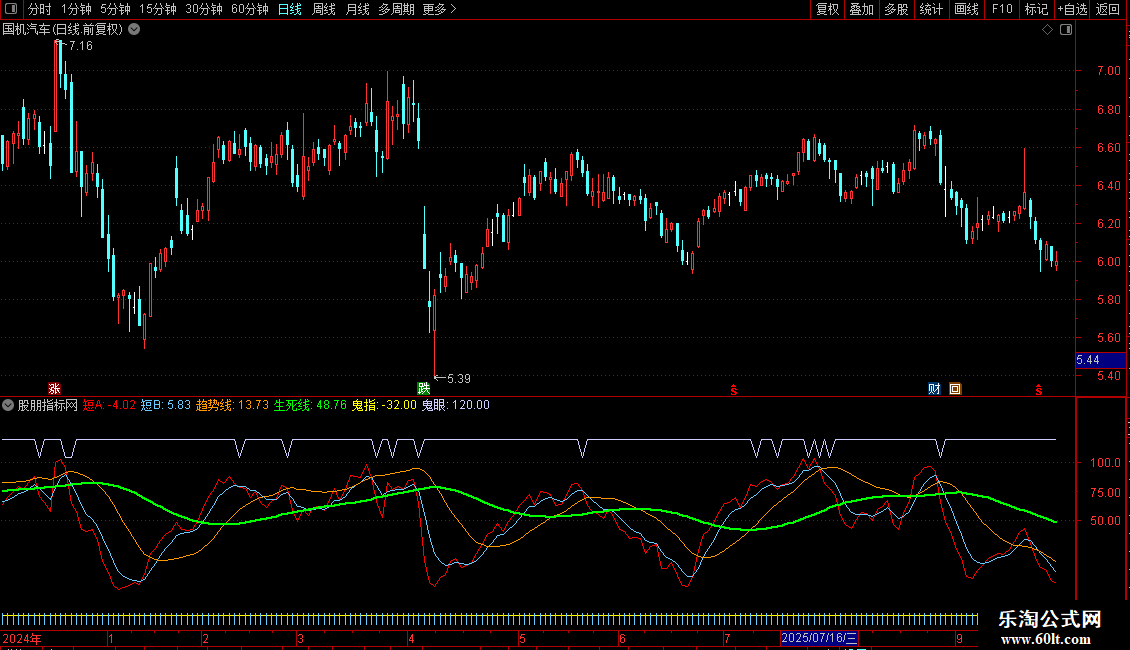Click the 短A indicator value label
This screenshot has height=650, width=1130.
(x=109, y=405)
